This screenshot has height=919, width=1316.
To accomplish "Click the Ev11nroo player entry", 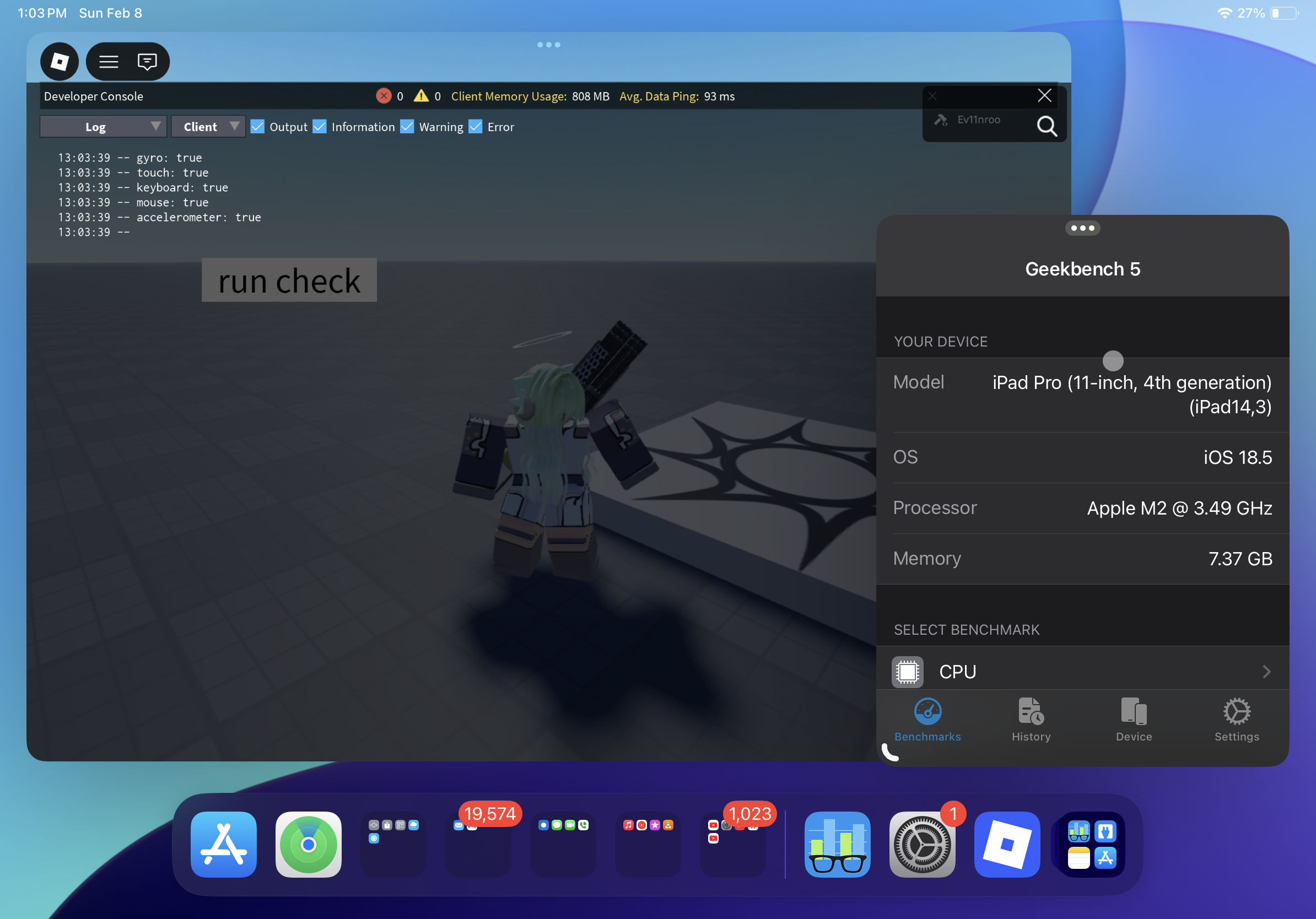I will point(978,120).
